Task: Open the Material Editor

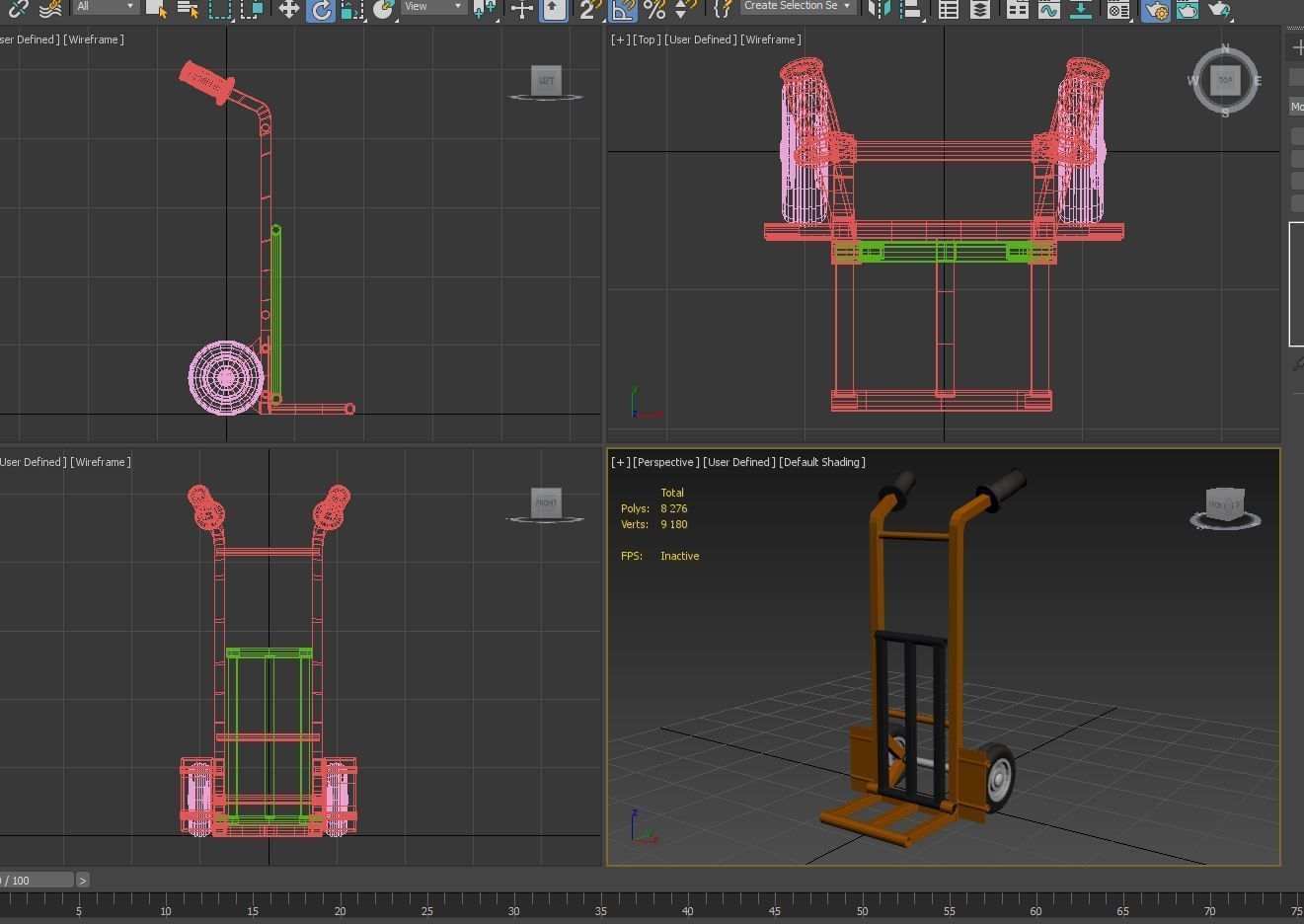Action: point(1117,9)
